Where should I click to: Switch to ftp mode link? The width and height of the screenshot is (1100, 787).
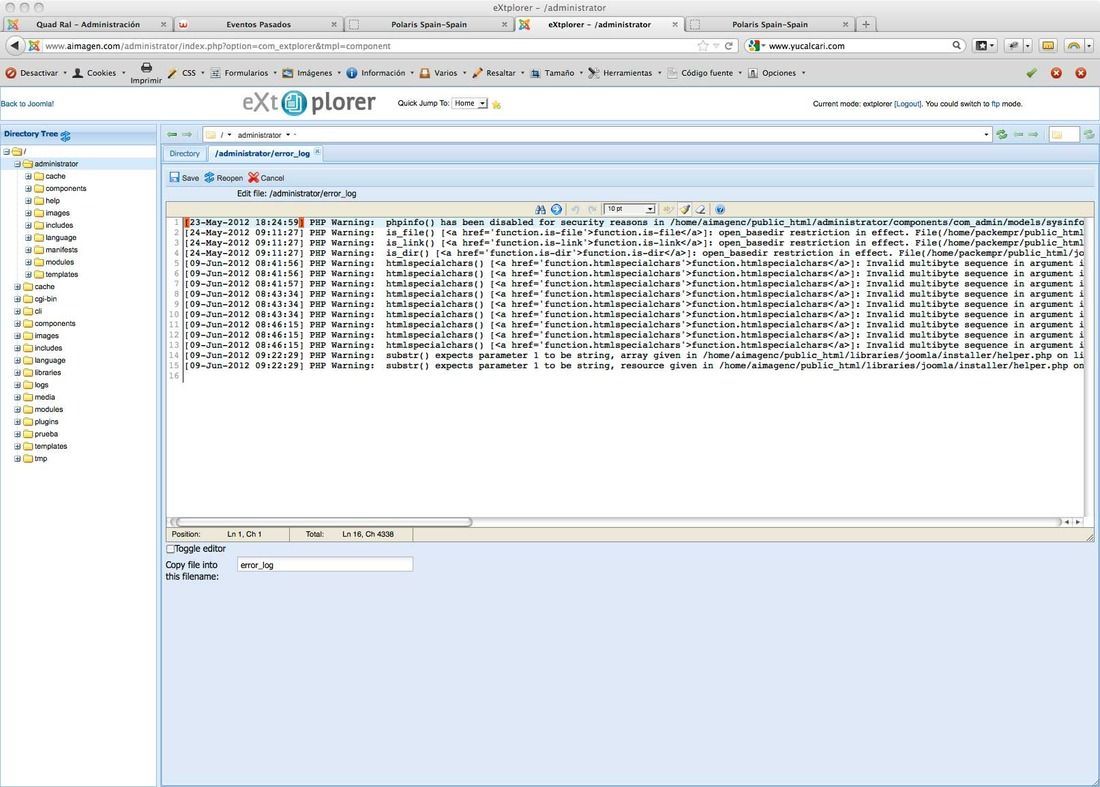[x=995, y=104]
